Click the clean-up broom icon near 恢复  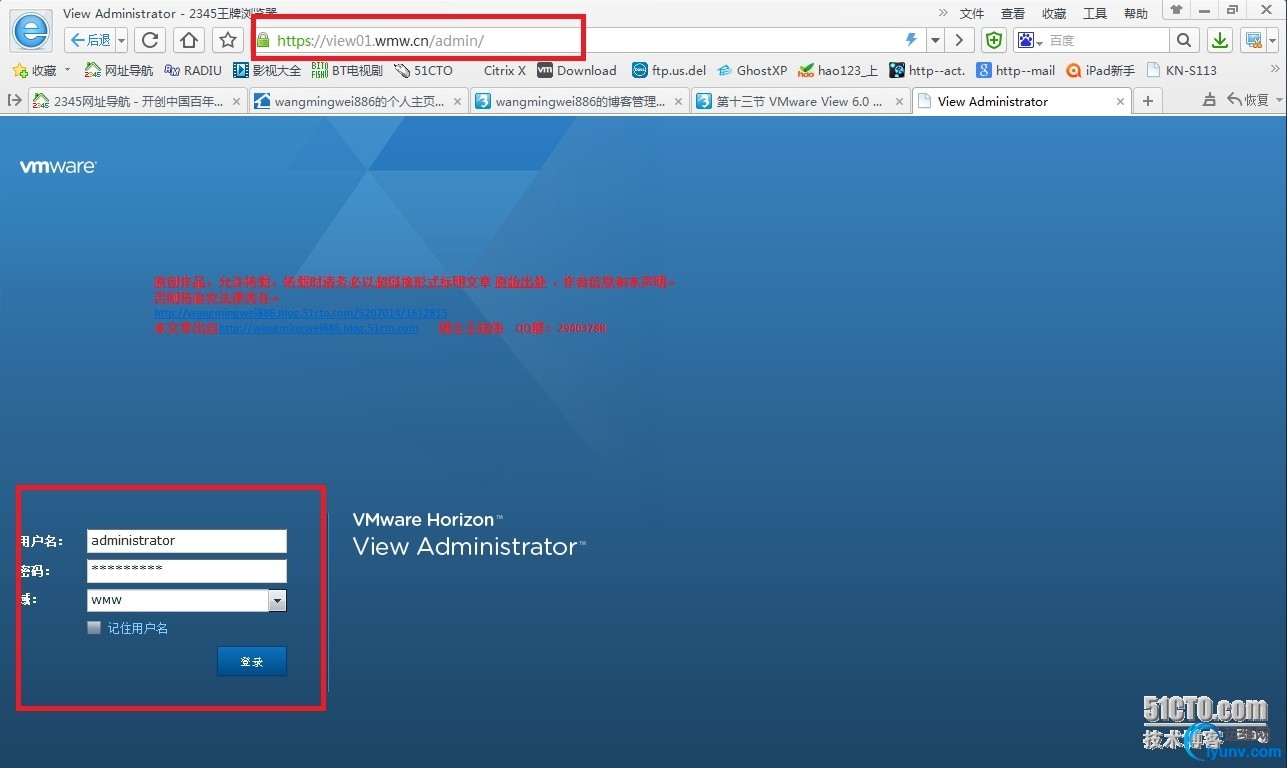pyautogui.click(x=1209, y=101)
